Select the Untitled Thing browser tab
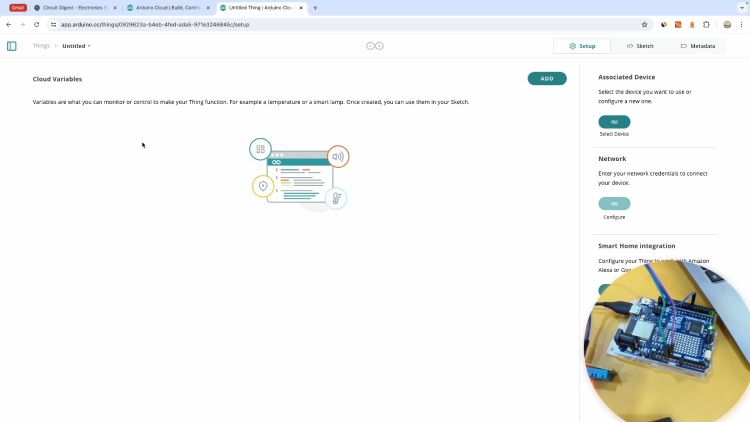The image size is (750, 422). [261, 8]
